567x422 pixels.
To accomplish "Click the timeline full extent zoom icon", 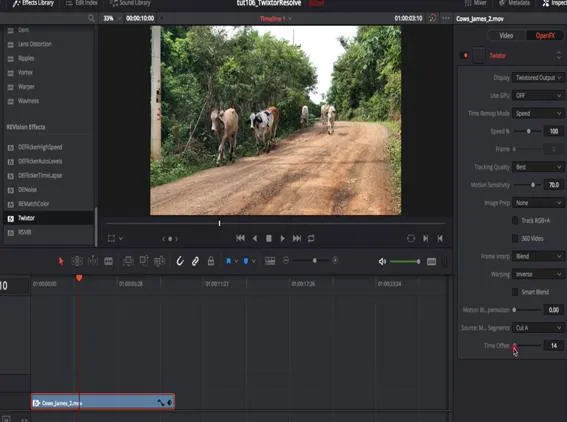I will (270, 261).
